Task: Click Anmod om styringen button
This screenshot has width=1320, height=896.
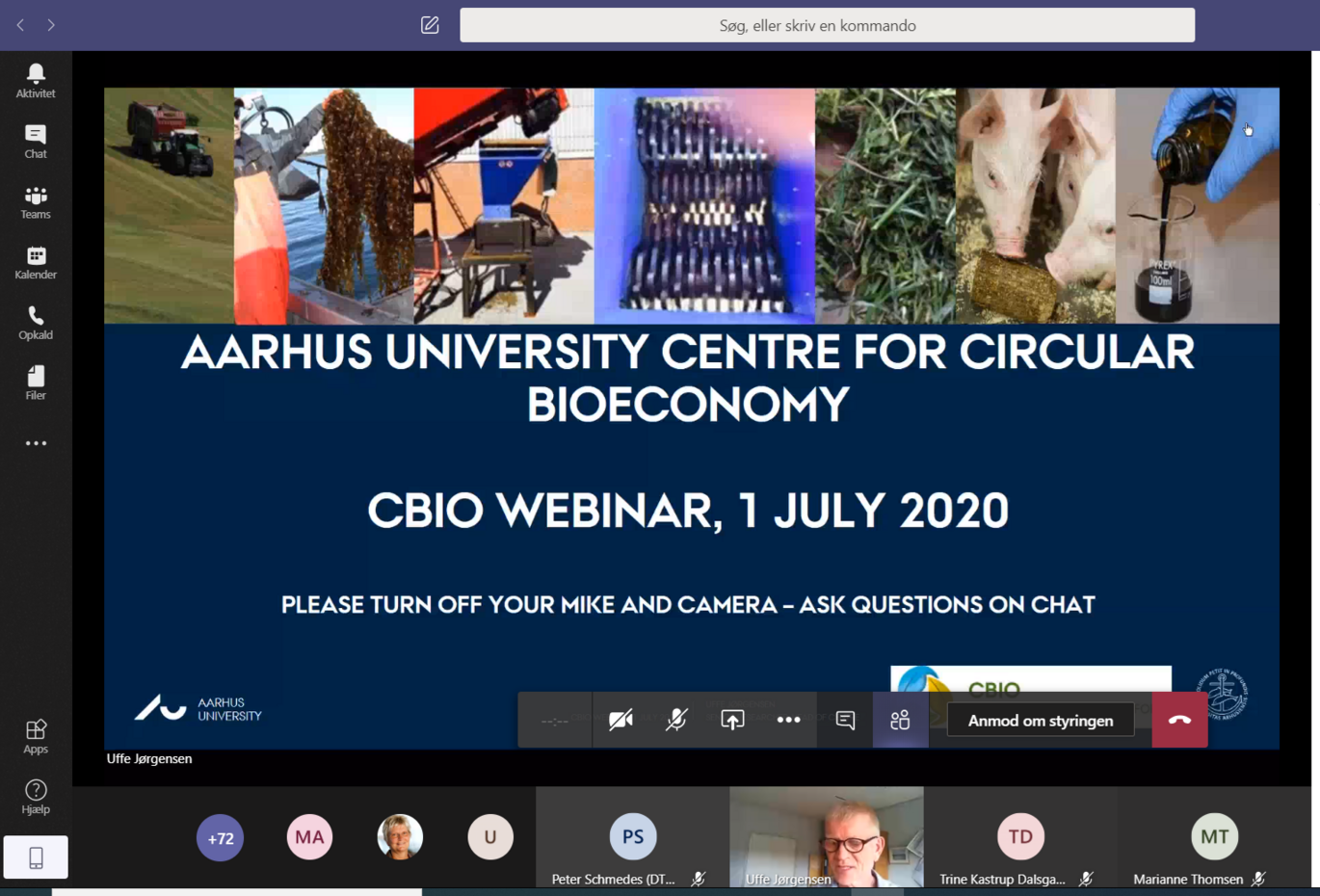Action: coord(1041,721)
